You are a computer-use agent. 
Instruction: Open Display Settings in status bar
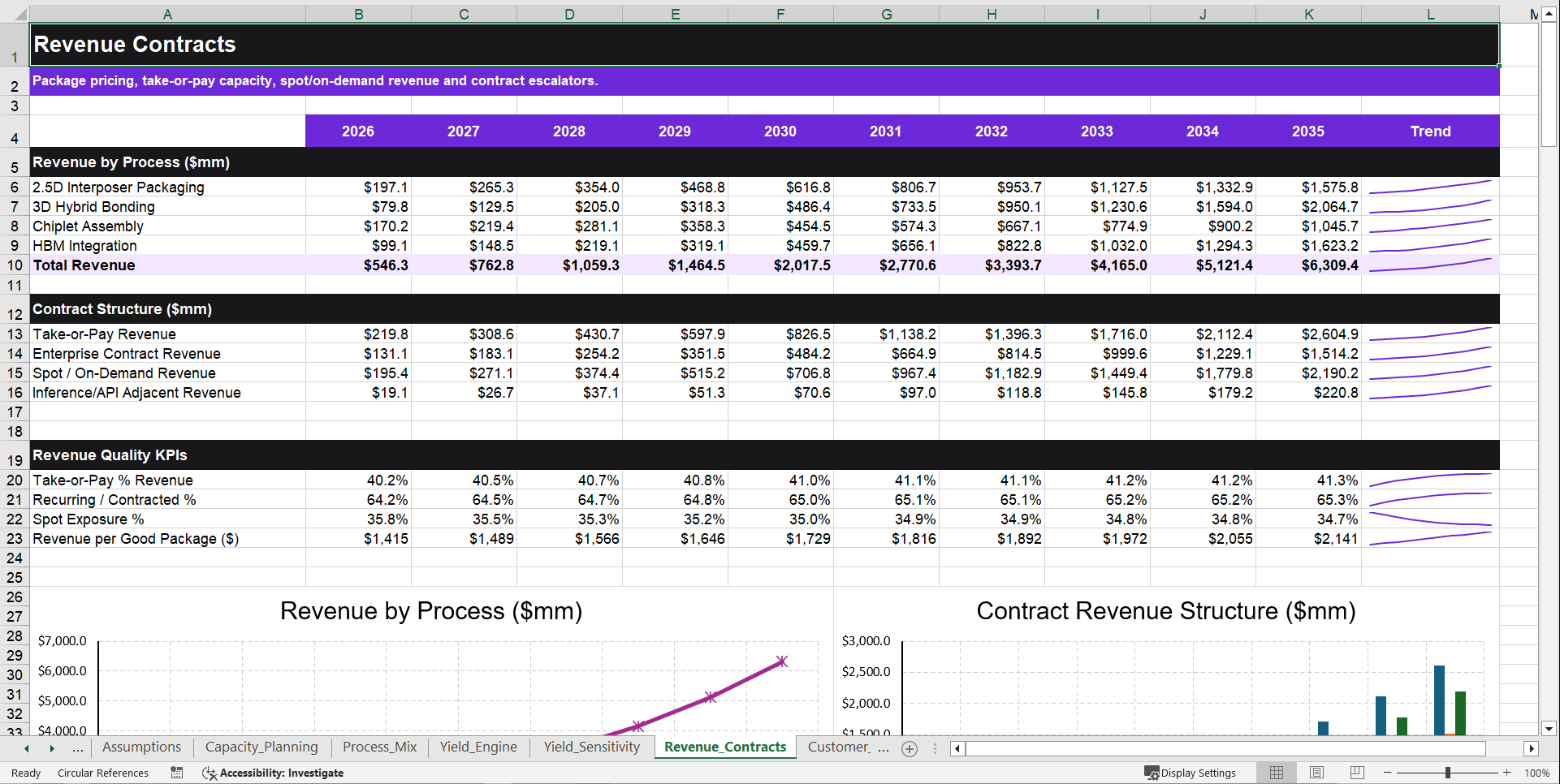point(1191,773)
